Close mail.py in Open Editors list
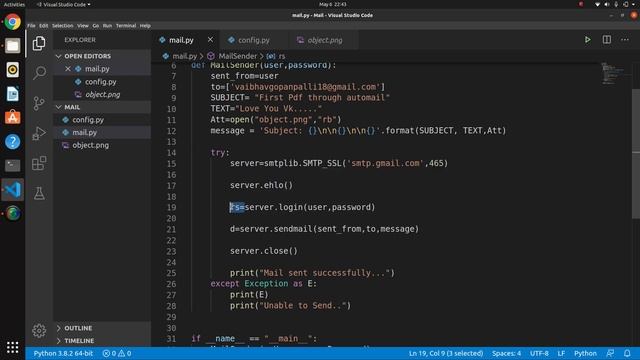 (68, 69)
